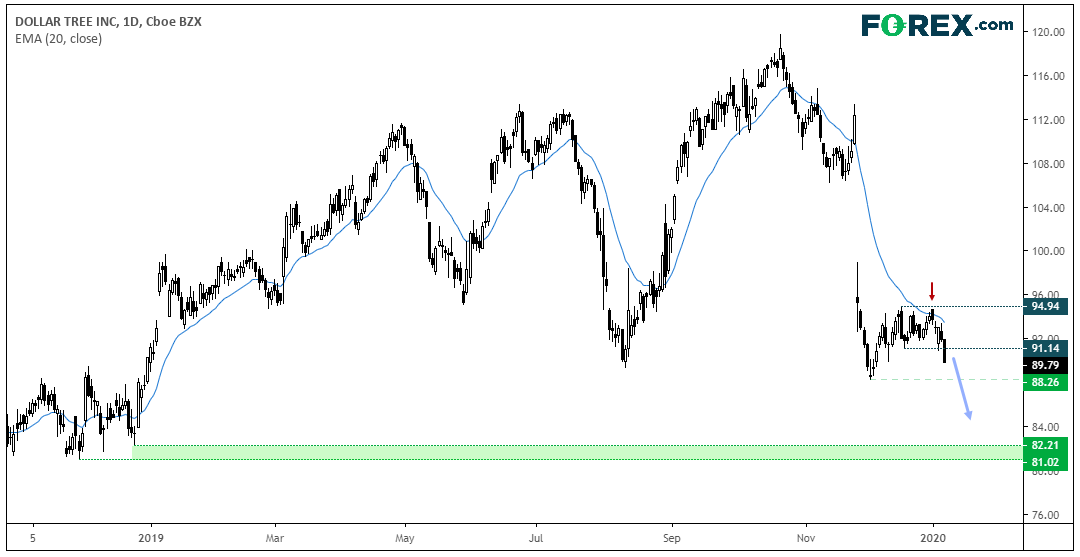
Task: Click the May label on time axis
Action: (x=405, y=540)
